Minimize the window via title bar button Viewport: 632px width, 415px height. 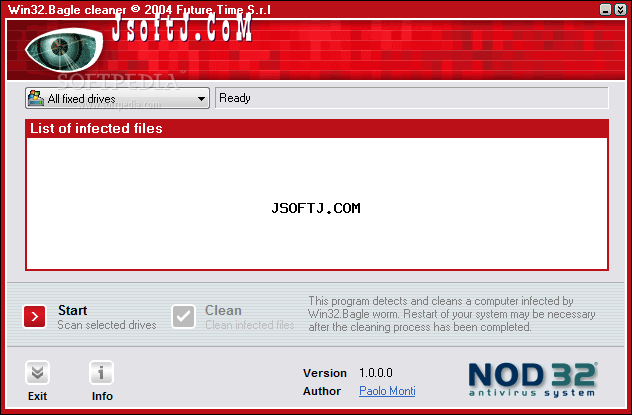605,9
